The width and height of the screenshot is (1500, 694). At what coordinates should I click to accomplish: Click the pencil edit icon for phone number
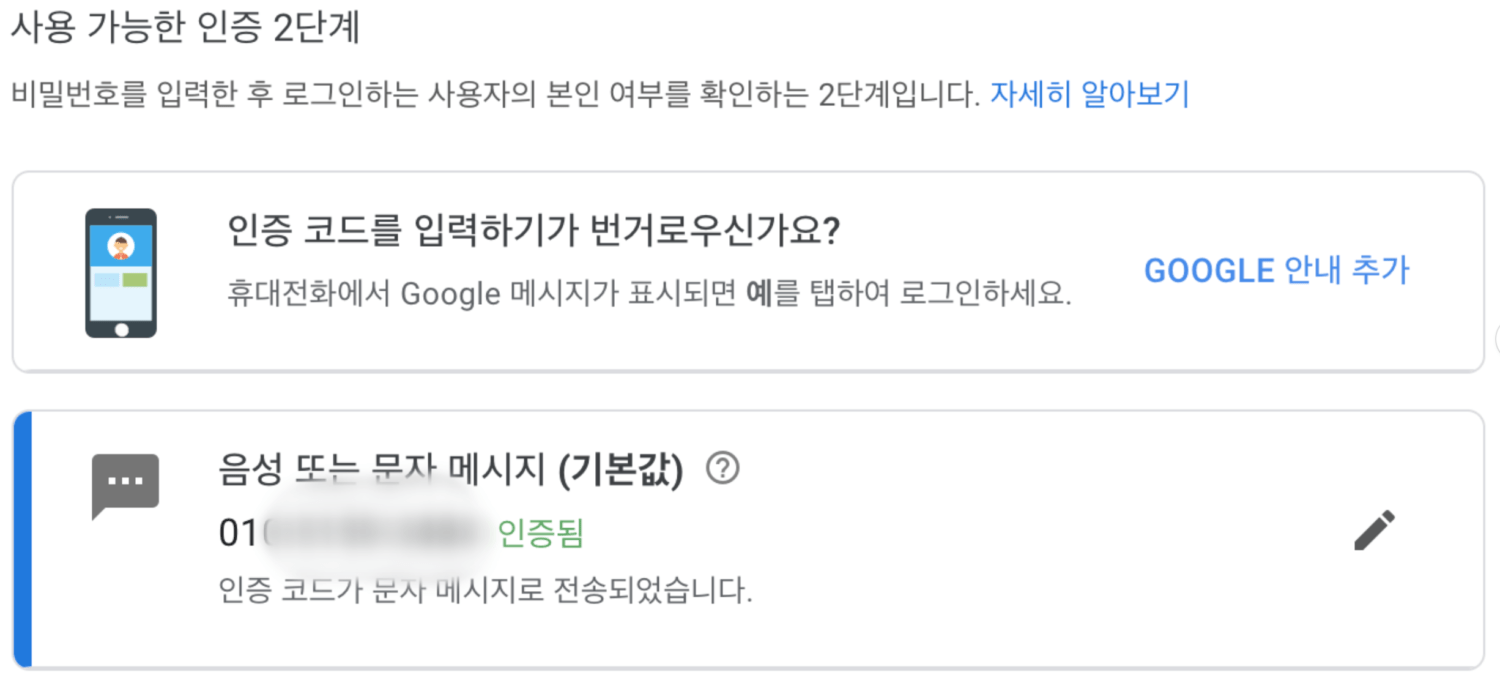(x=1374, y=530)
